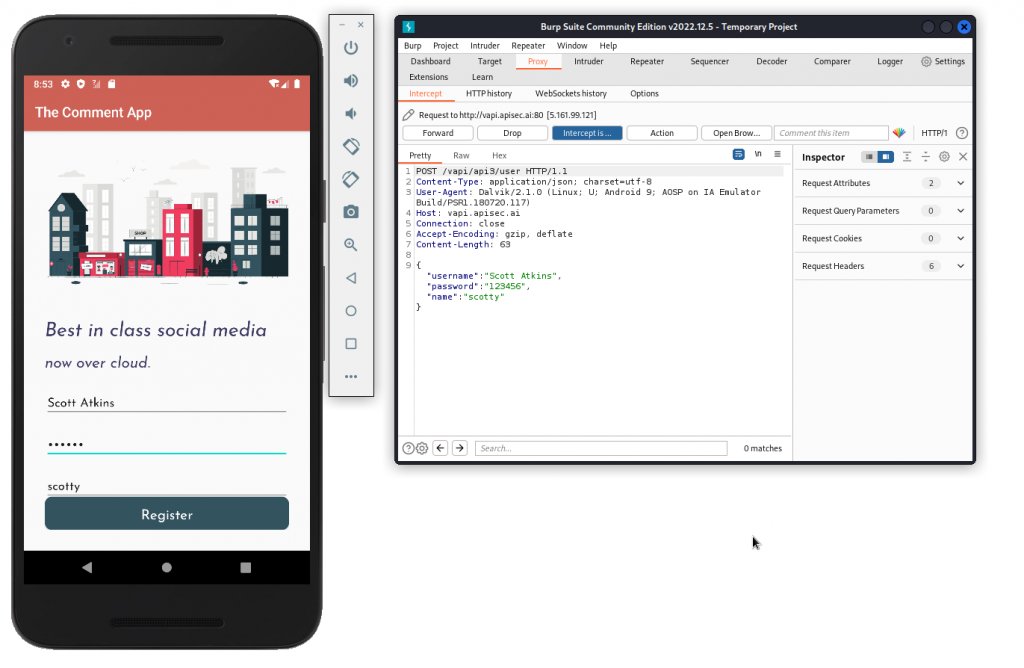Open the Logger tab
This screenshot has width=1024, height=668.
tap(889, 61)
